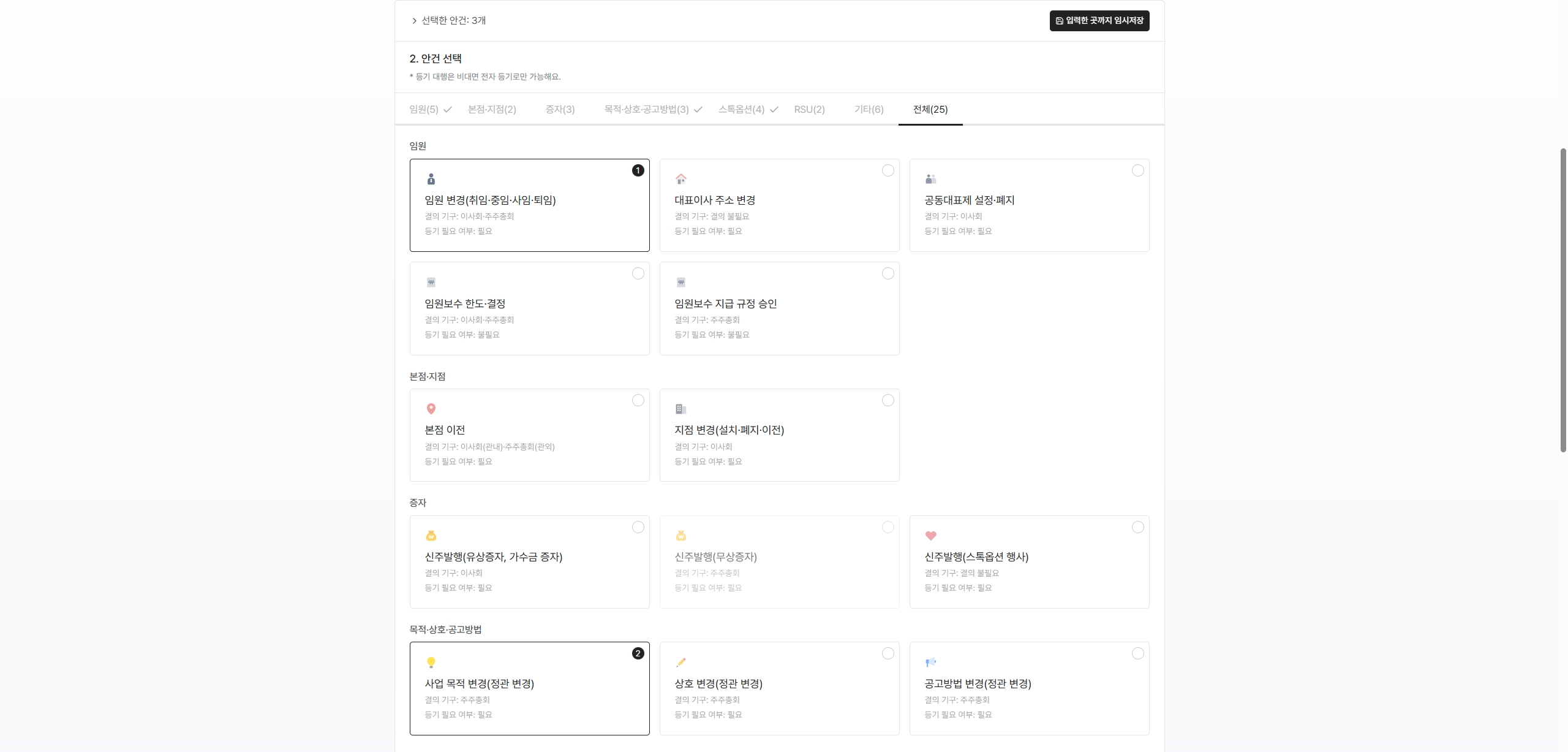Expand the 선택한 안건: 3개 section
Image resolution: width=1568 pixels, height=752 pixels.
[450, 20]
